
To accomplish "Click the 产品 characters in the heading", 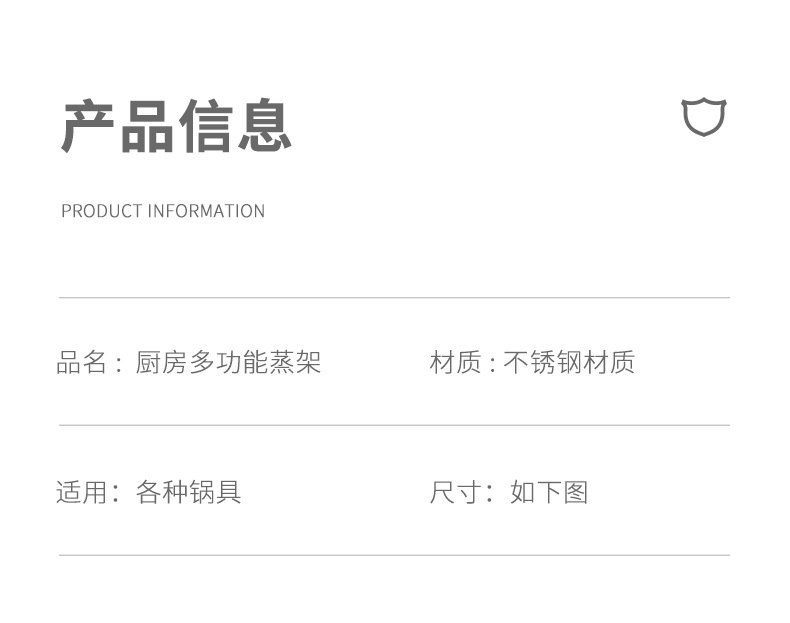I will 118,126.
